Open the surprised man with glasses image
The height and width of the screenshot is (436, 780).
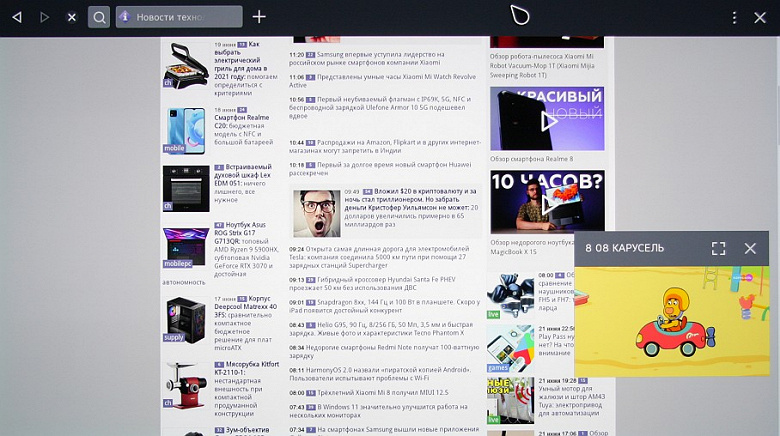(x=316, y=213)
